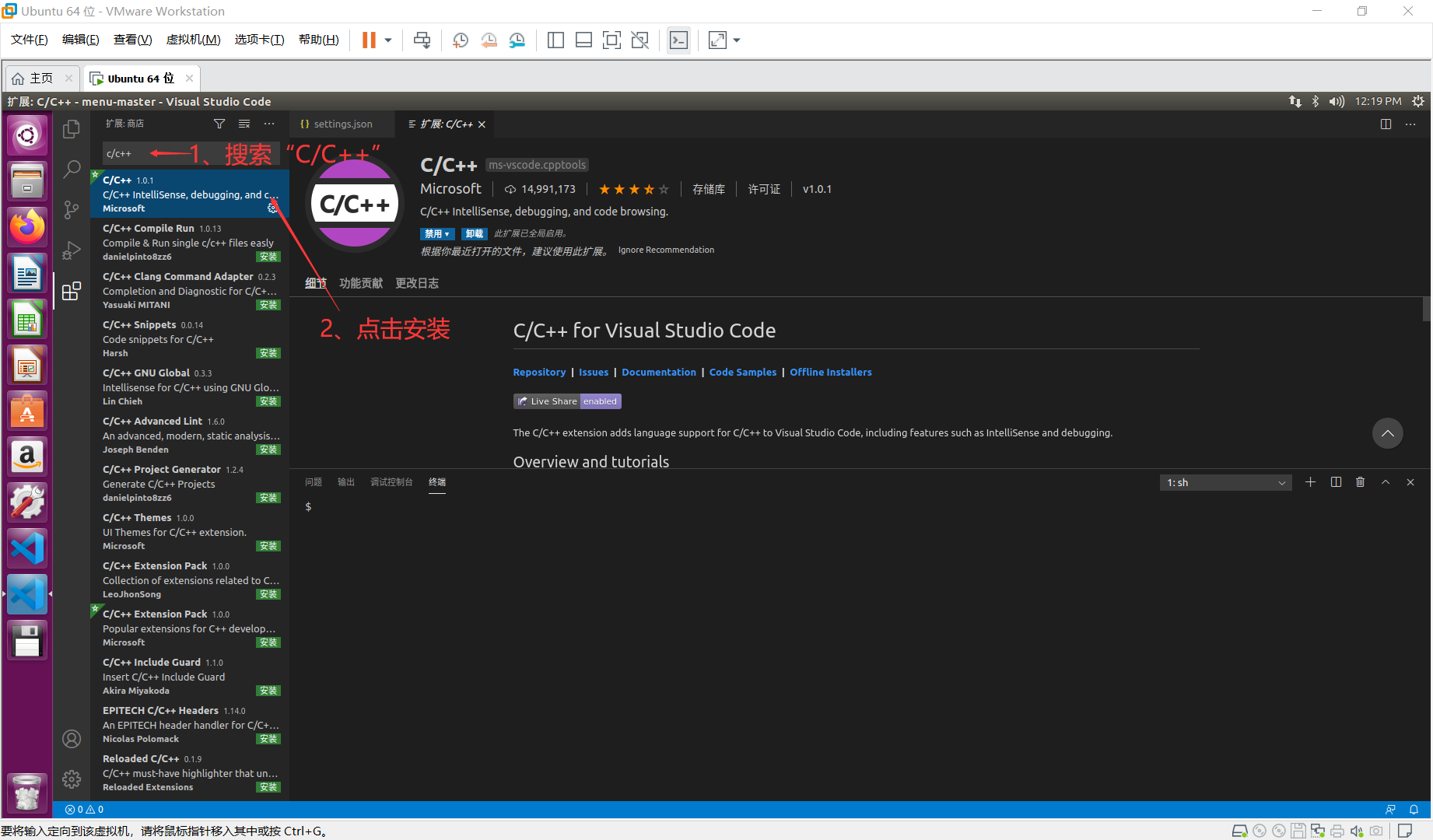Image resolution: width=1433 pixels, height=840 pixels.
Task: Show errors and warnings count in status bar
Action: coord(84,810)
